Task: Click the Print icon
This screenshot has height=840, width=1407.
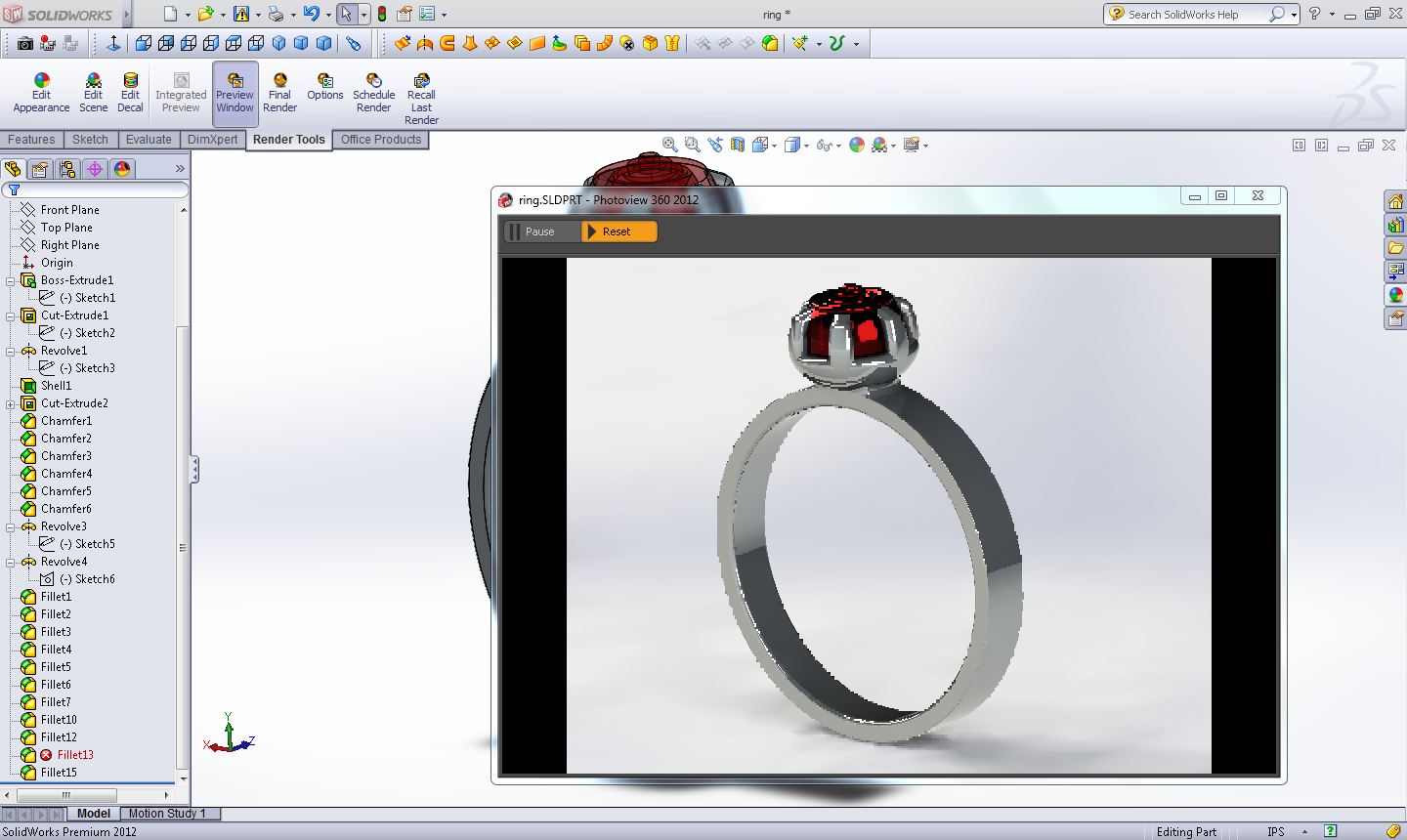Action: click(276, 14)
